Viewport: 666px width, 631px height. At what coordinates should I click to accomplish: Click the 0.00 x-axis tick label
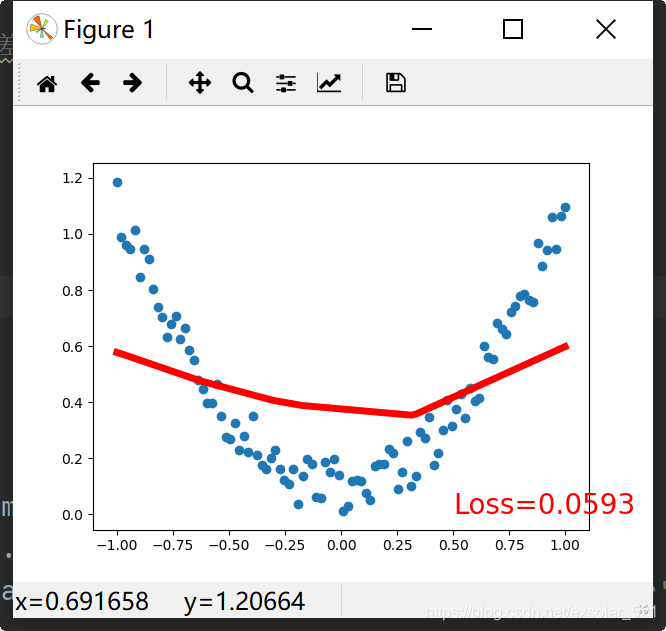pos(341,545)
